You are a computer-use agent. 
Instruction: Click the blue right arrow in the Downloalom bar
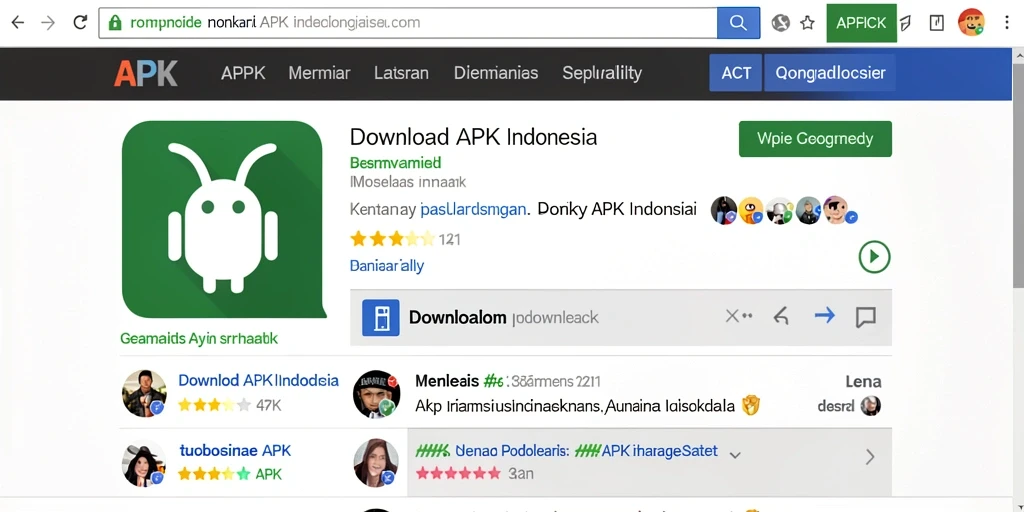click(x=825, y=316)
